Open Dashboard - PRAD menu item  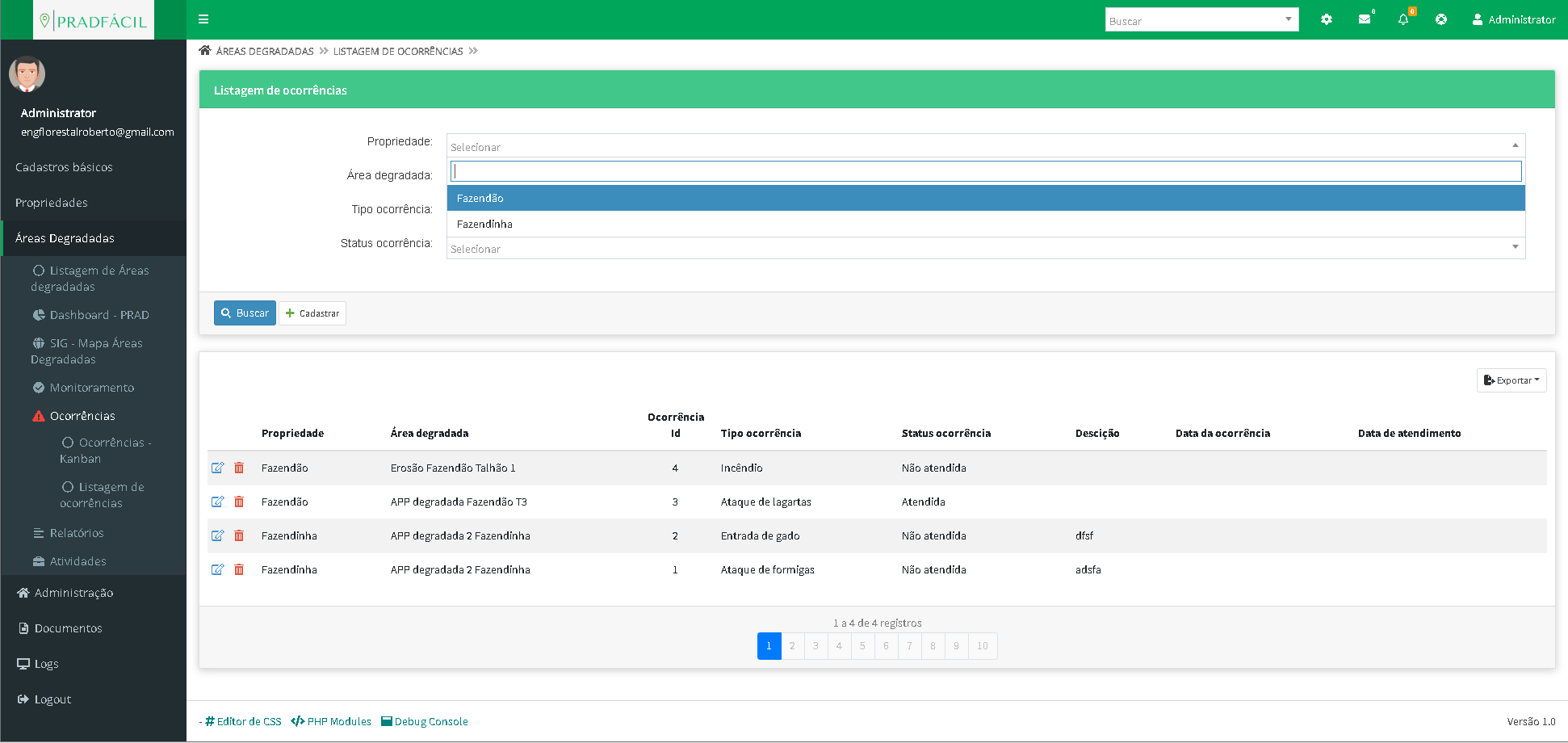(99, 315)
